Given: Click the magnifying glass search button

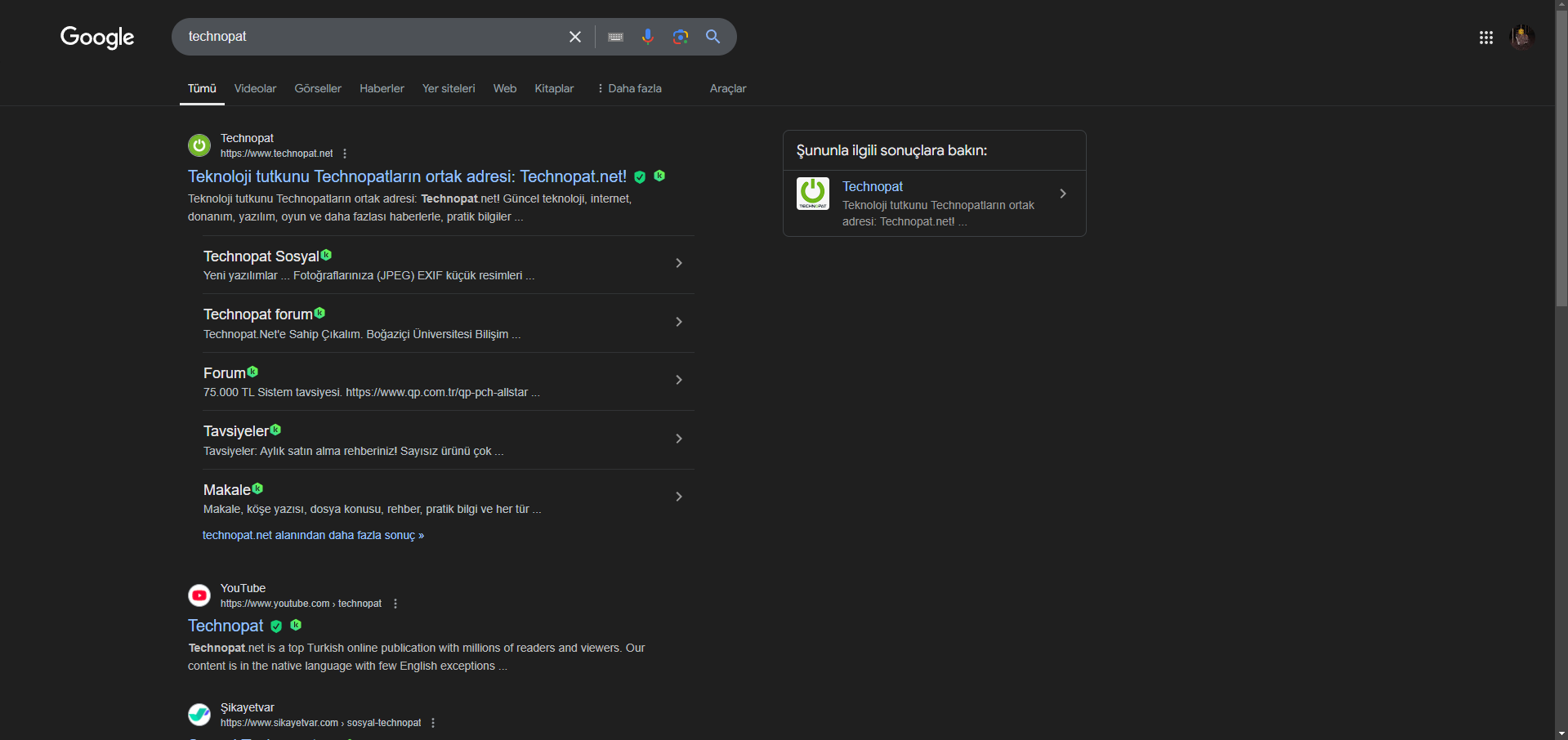Looking at the screenshot, I should pyautogui.click(x=713, y=37).
